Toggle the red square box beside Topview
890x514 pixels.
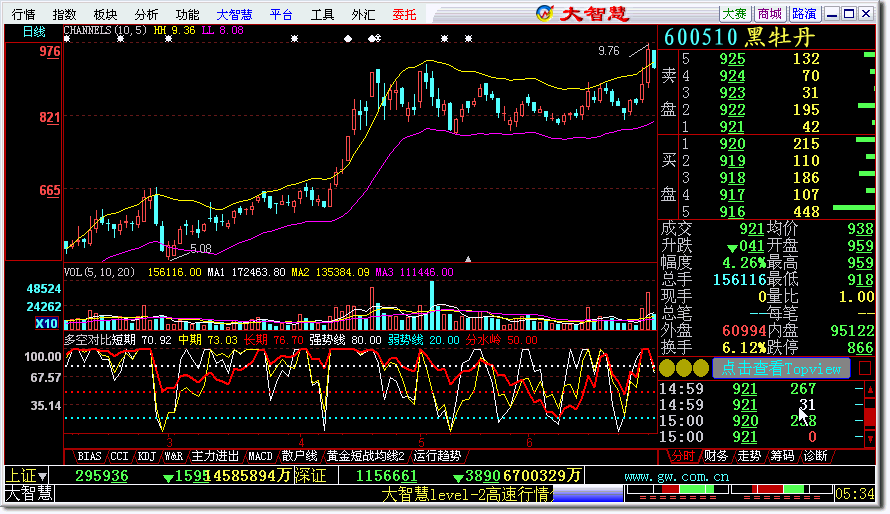[865, 368]
